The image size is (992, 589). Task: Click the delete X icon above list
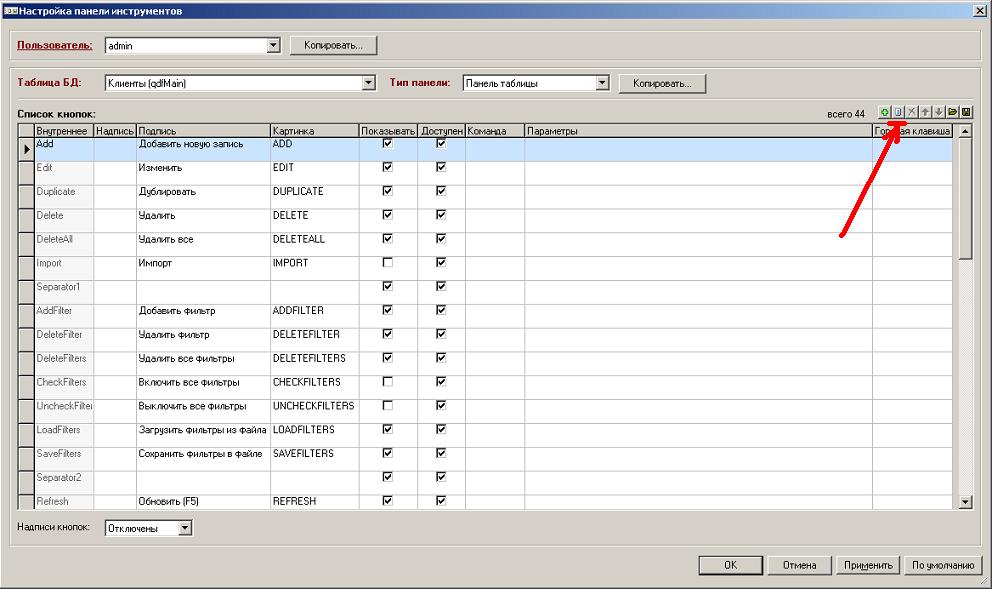911,113
